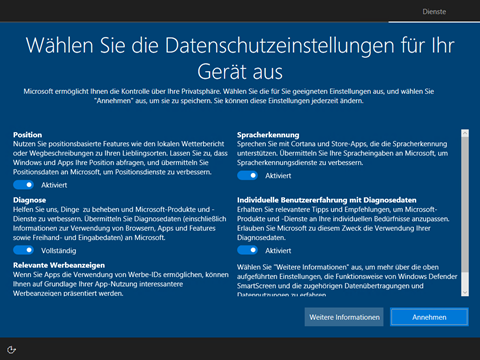Click the Spracherkennung section heading
The height and width of the screenshot is (360, 480).
coord(268,135)
